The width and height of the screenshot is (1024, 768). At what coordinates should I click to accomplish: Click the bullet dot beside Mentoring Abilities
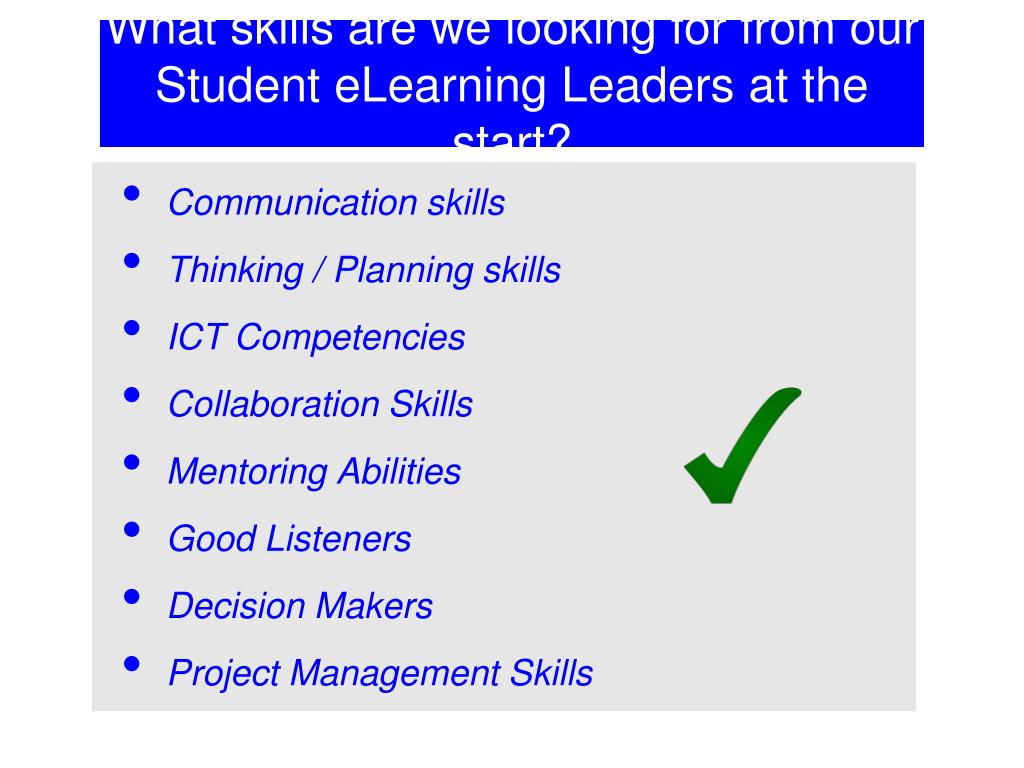pyautogui.click(x=132, y=462)
